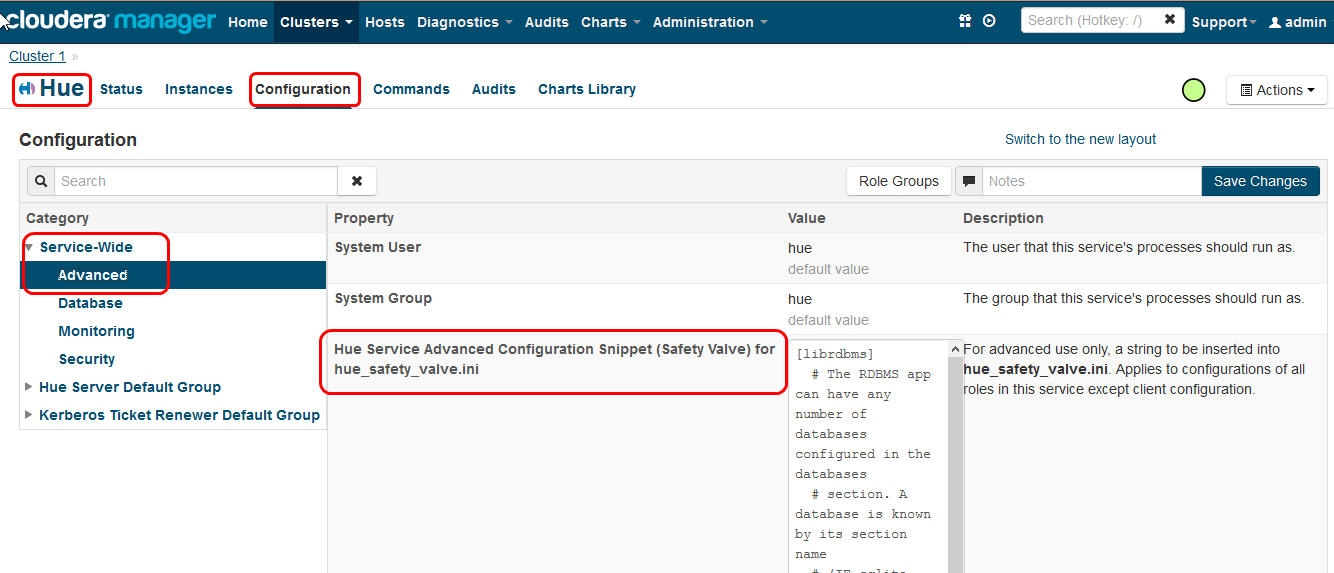The width and height of the screenshot is (1334, 573).
Task: Switch to the Commands tab
Action: tap(411, 89)
